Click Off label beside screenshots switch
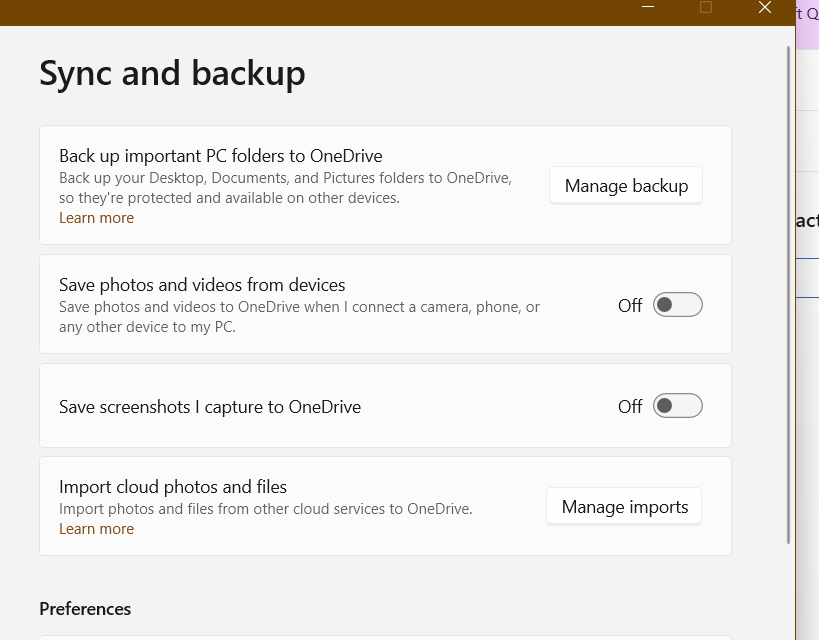Screen dimensions: 819x640 click(x=630, y=406)
